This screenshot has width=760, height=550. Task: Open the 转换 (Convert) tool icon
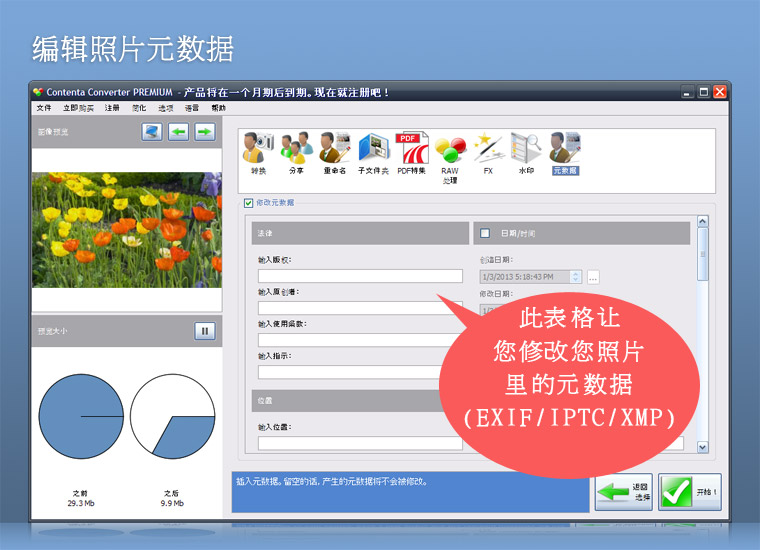tap(258, 153)
